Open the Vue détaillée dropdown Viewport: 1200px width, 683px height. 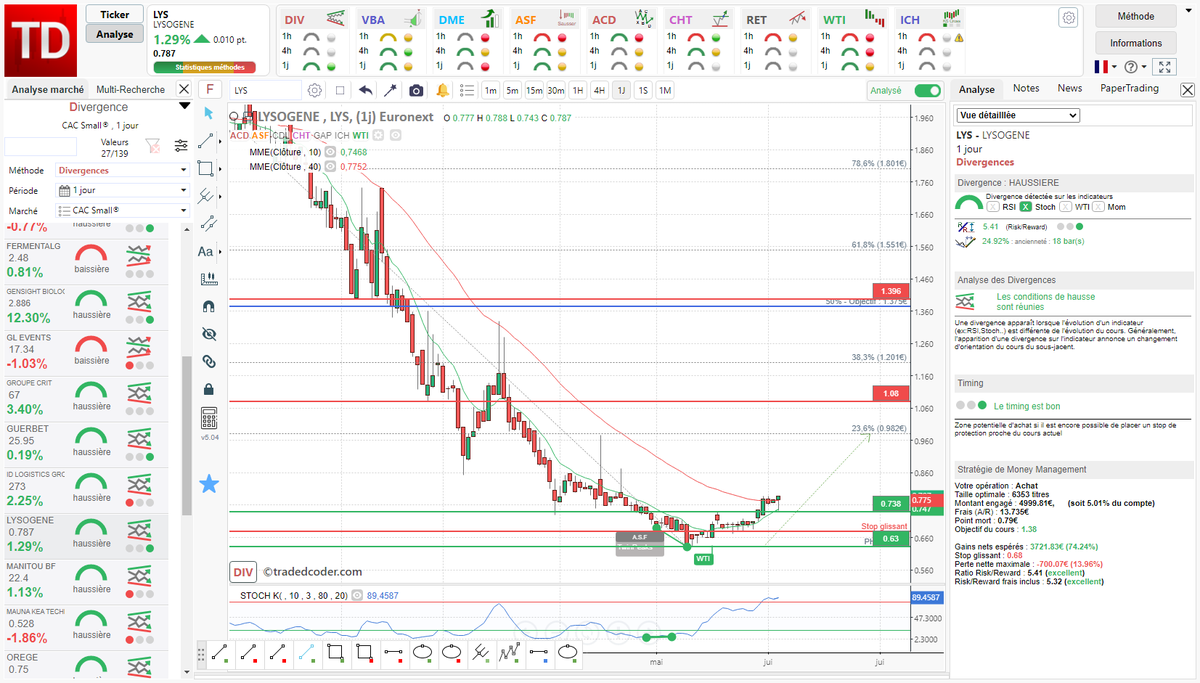tap(1018, 115)
